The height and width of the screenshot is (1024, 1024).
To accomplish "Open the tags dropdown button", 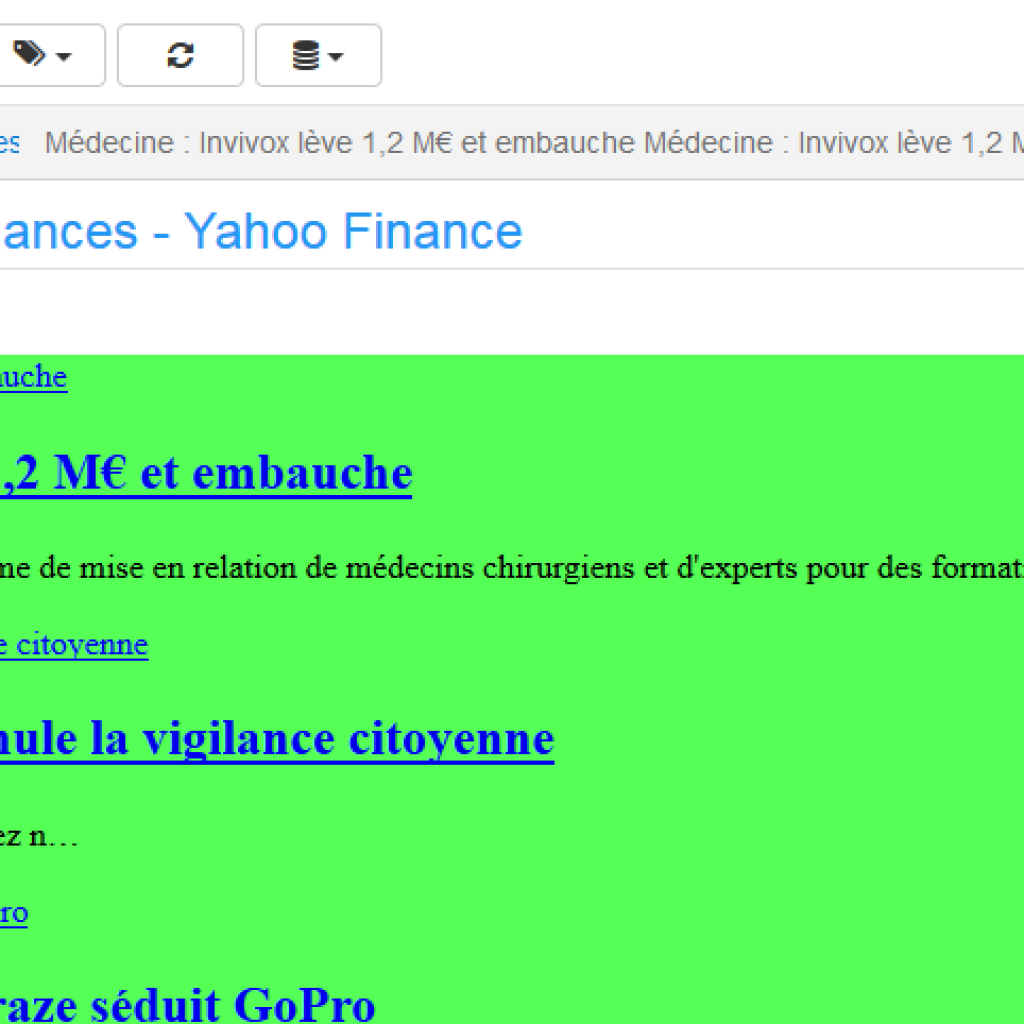I will tap(51, 56).
